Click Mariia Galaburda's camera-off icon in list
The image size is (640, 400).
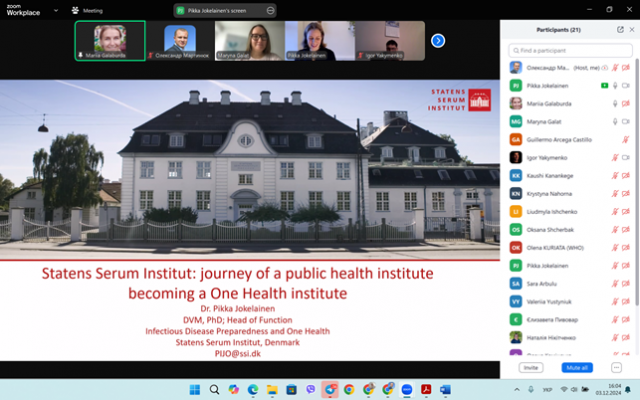click(626, 104)
